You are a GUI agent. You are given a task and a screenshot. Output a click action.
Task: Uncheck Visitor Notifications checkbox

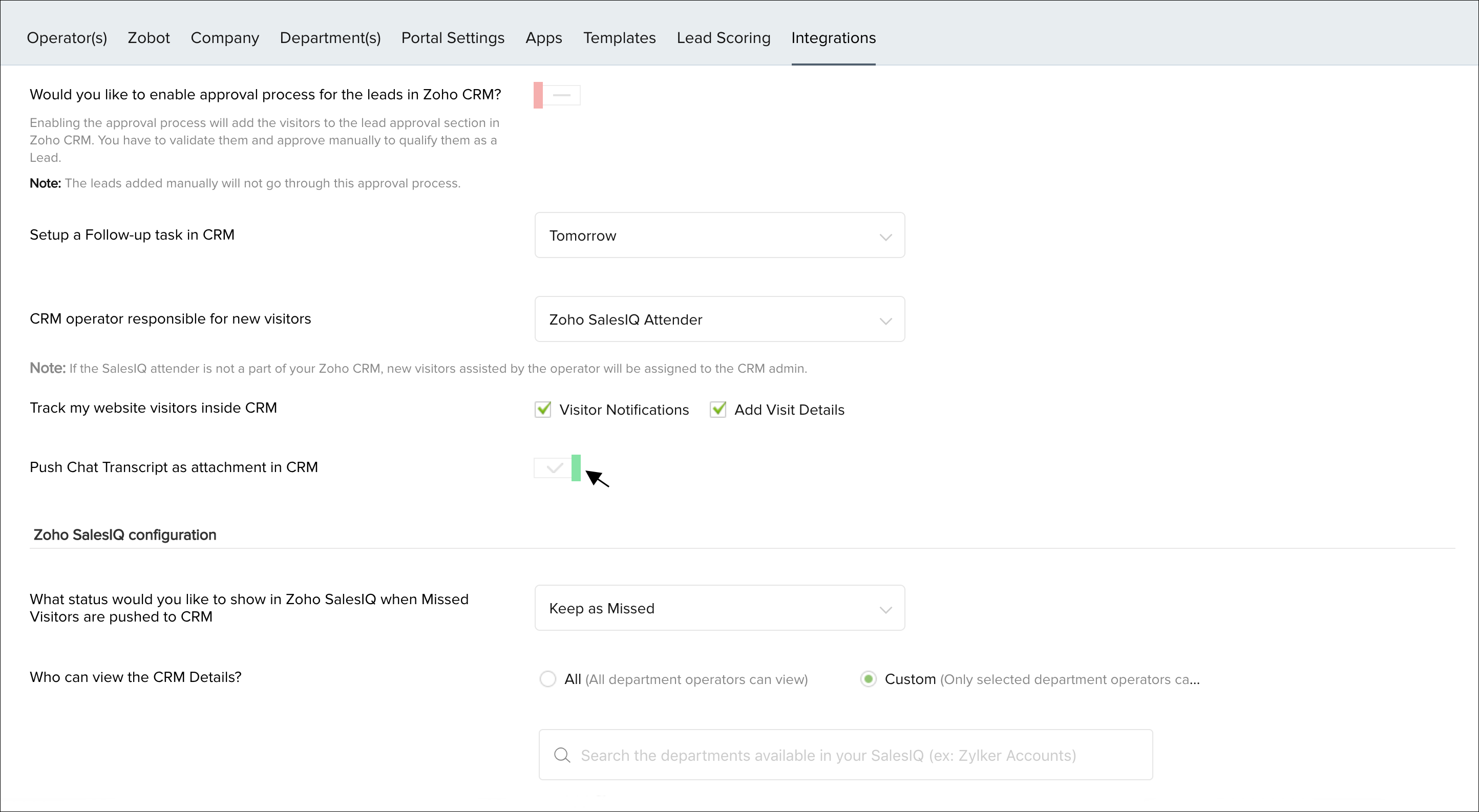point(542,409)
